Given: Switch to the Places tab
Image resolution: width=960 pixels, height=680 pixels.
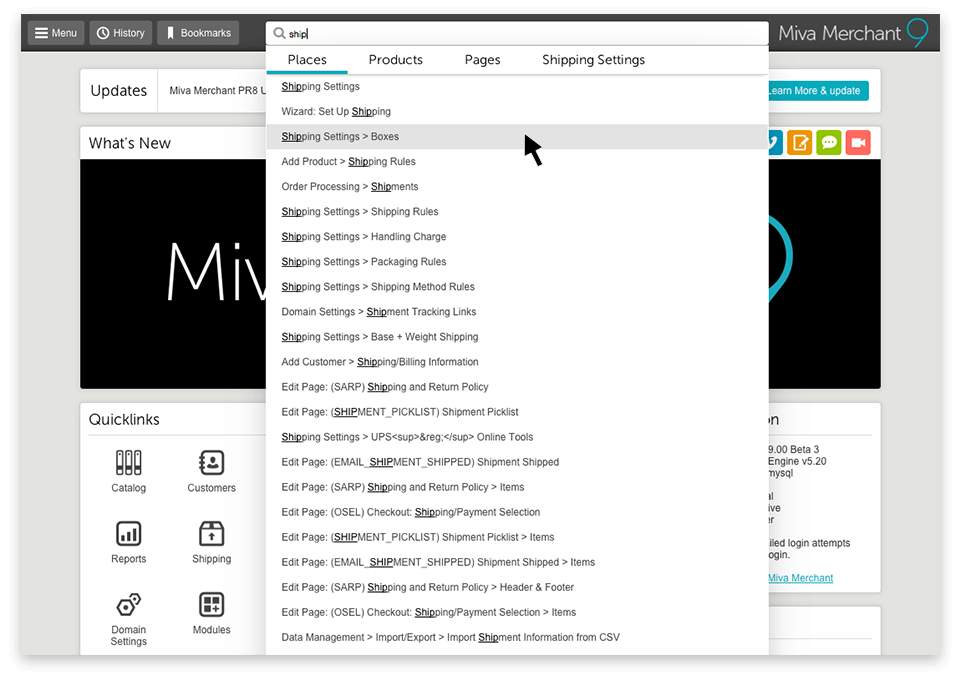Looking at the screenshot, I should pos(307,60).
